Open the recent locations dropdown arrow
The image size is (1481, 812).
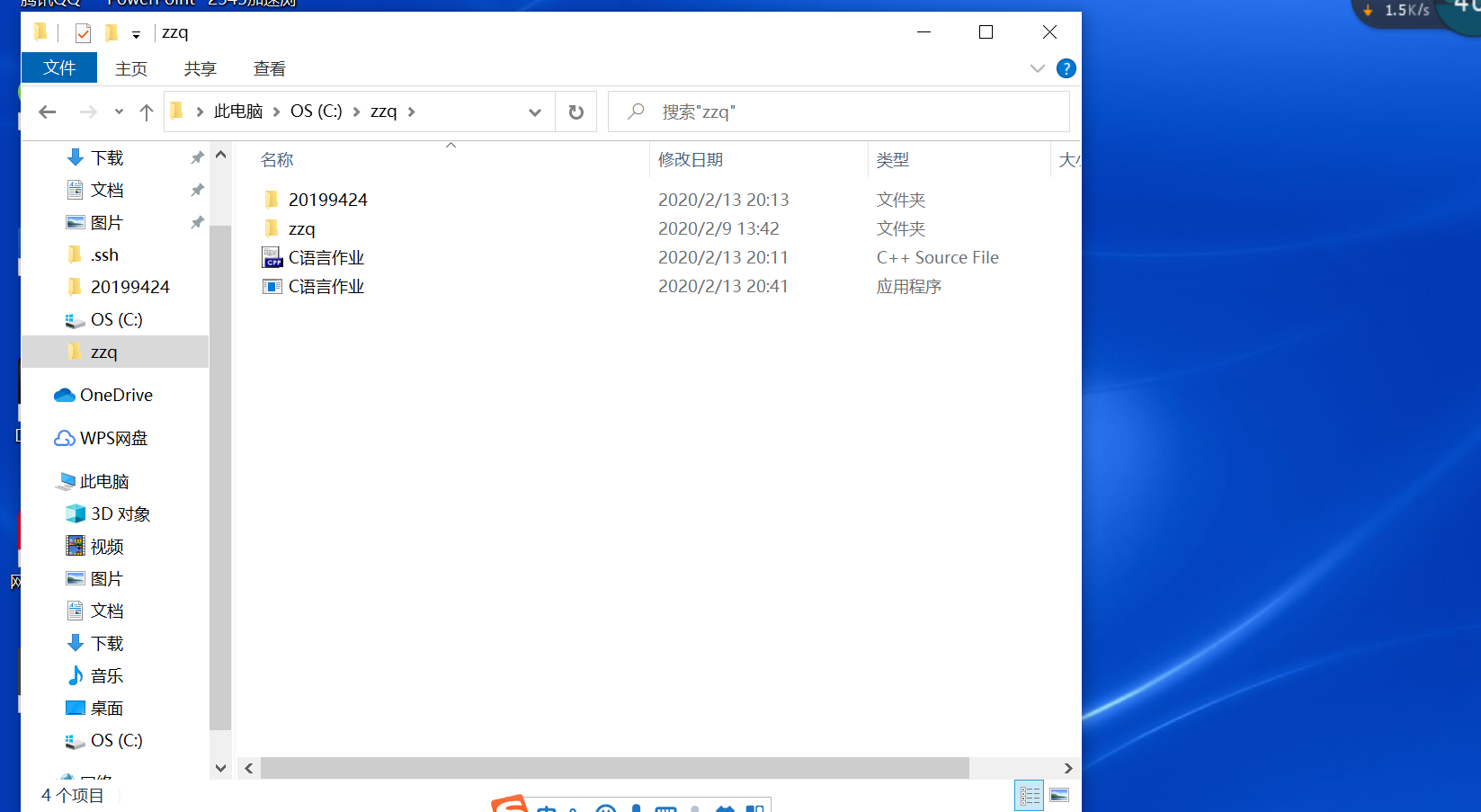[x=119, y=112]
